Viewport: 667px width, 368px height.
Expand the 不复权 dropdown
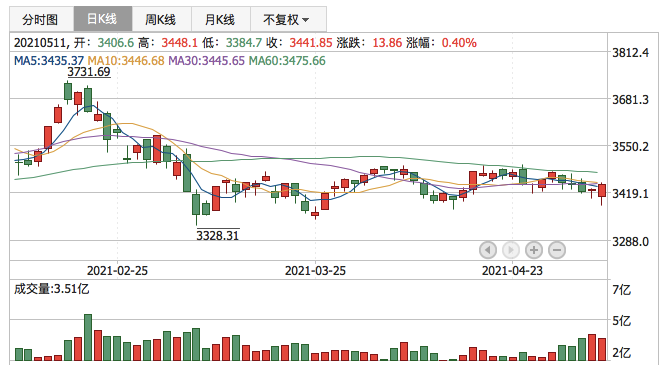[288, 19]
